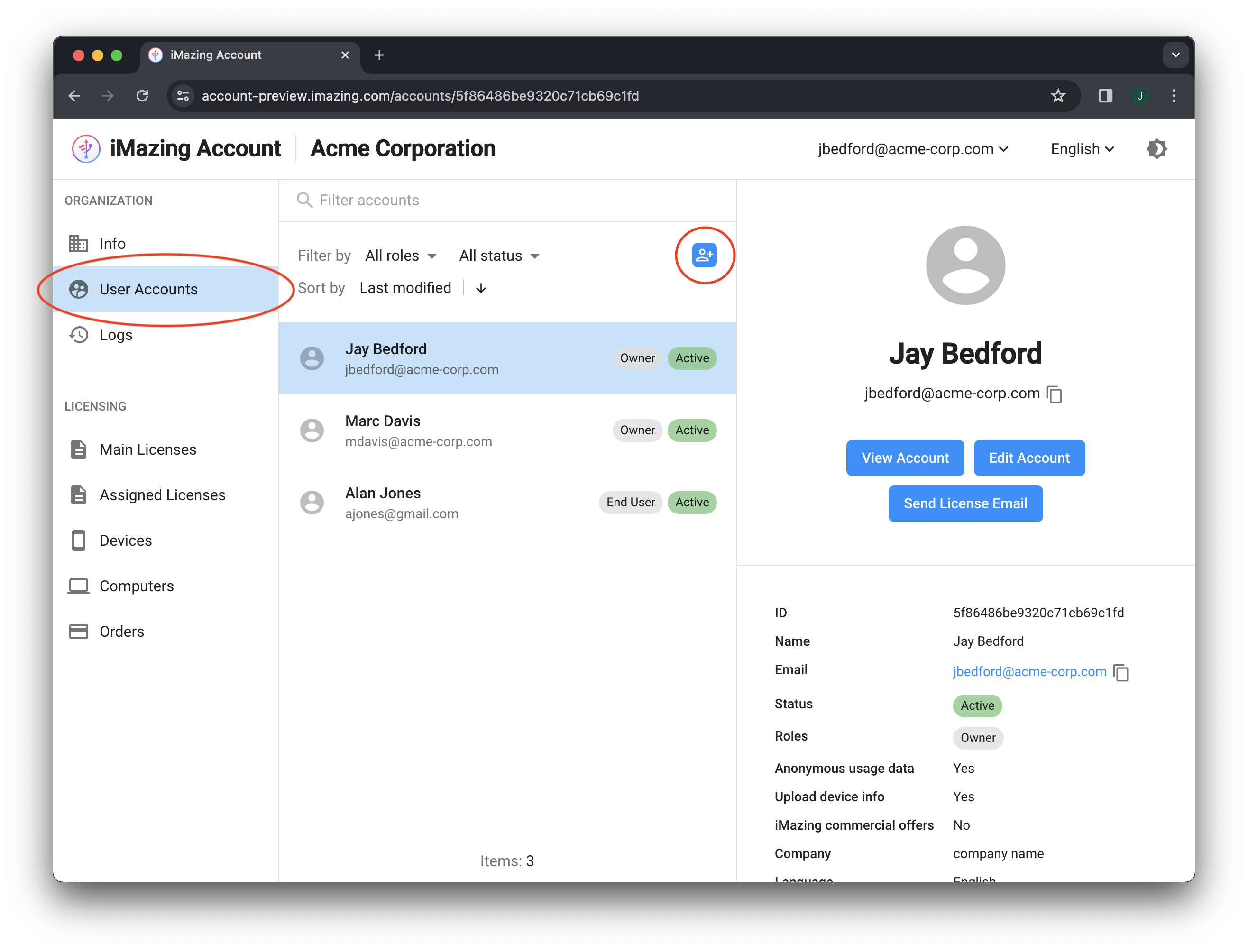Screen dimensions: 1248x952
Task: Reload the page
Action: tap(142, 96)
